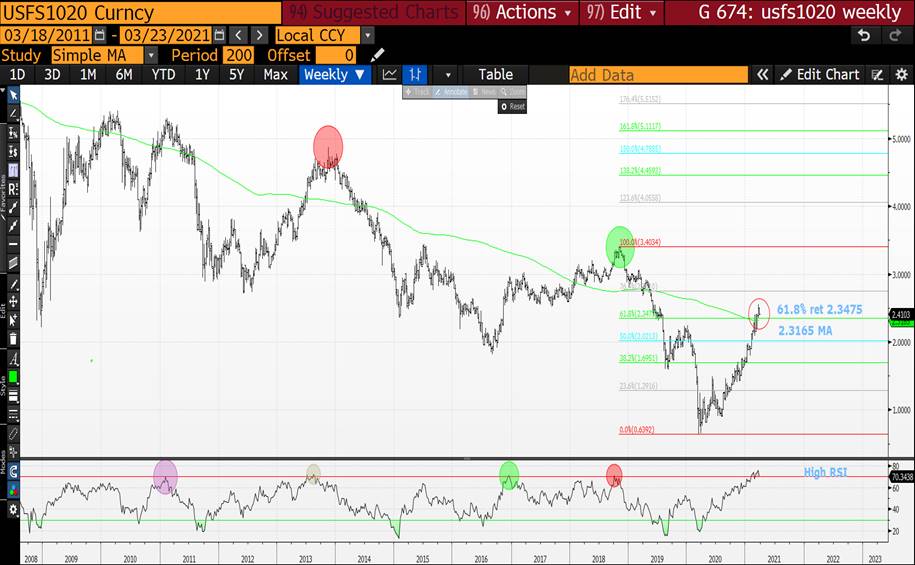Image resolution: width=915 pixels, height=565 pixels.
Task: Click the Offset 0 input field
Action: tap(336, 55)
